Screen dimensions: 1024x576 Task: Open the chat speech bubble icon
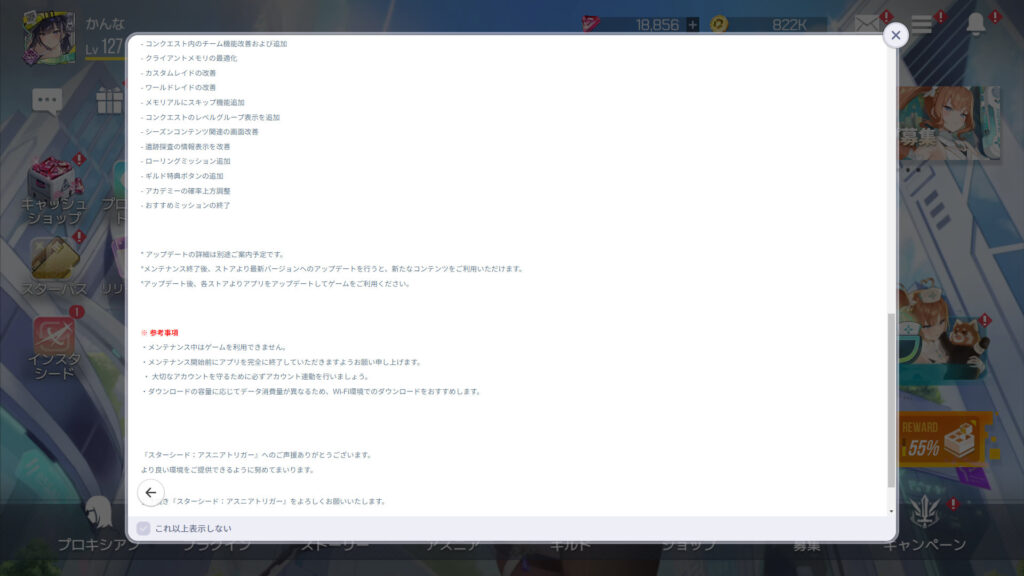click(47, 100)
